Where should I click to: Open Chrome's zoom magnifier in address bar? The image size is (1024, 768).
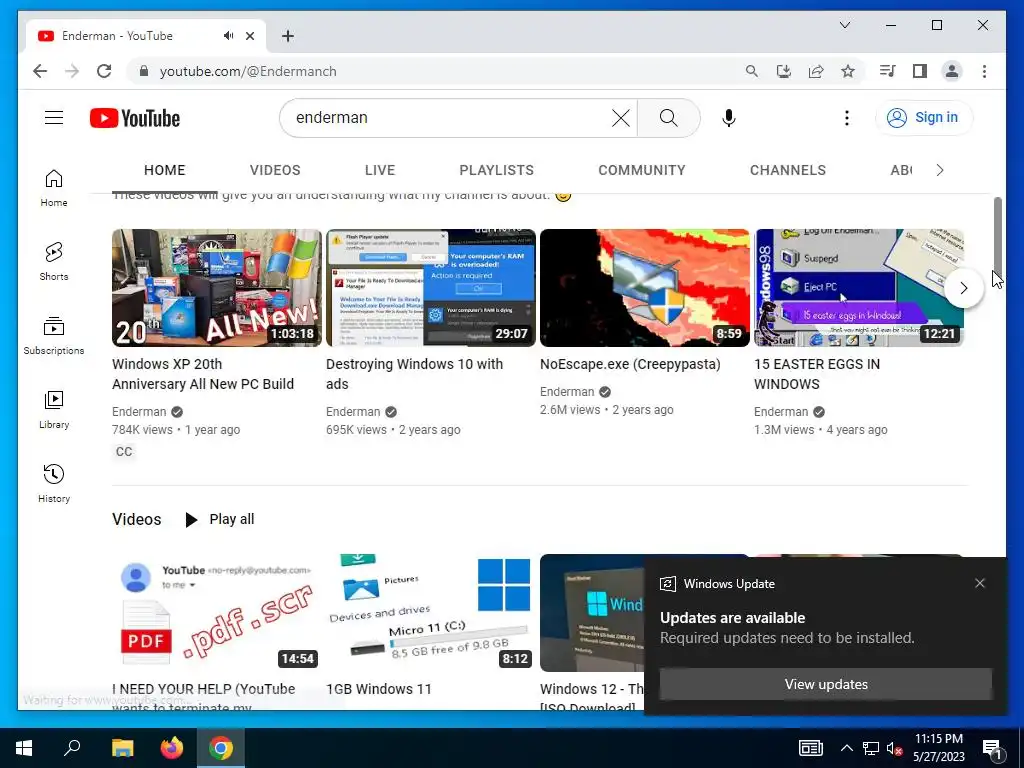pos(752,71)
